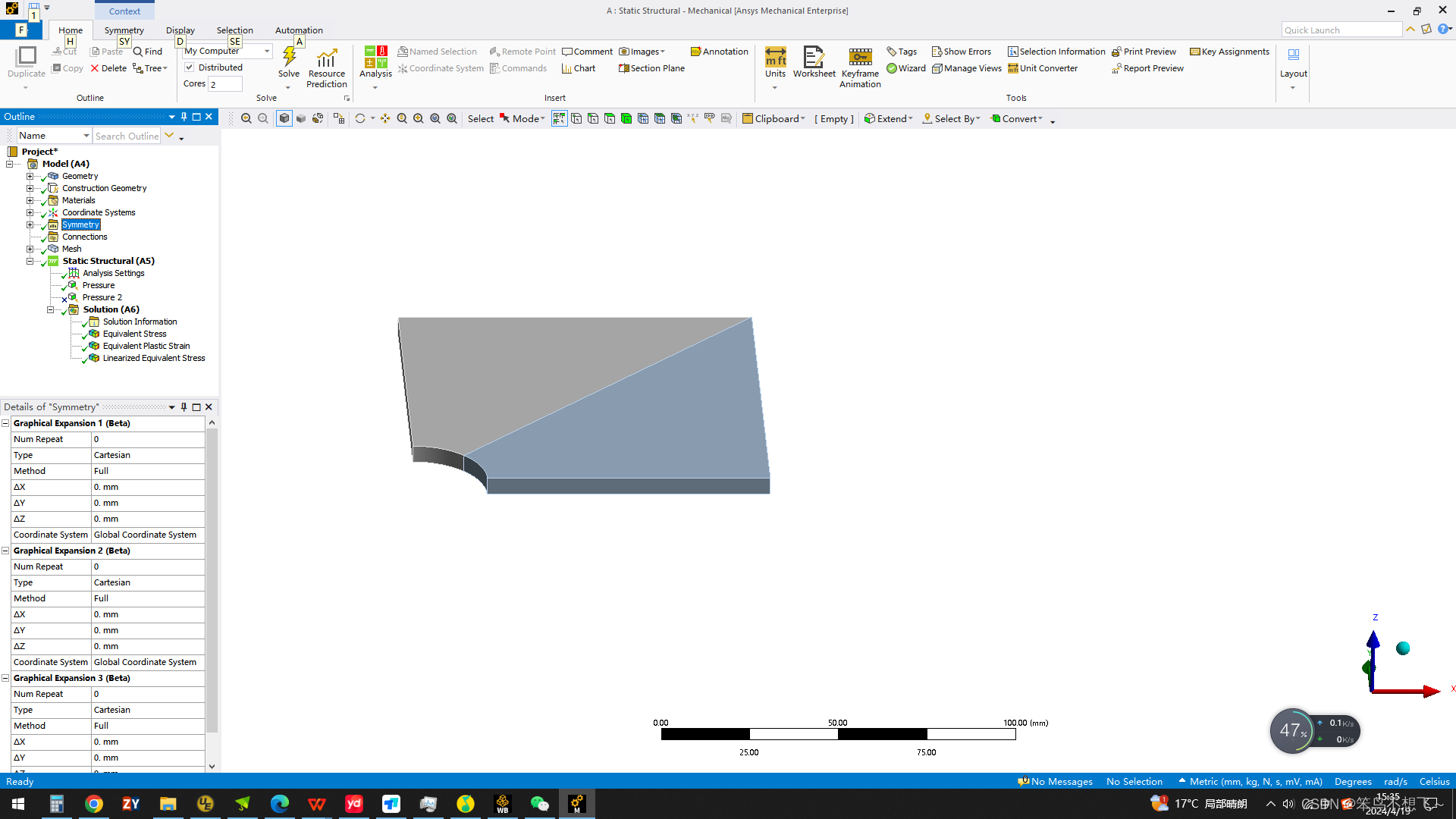
Task: Switch to the Display ribbon tab
Action: click(180, 30)
